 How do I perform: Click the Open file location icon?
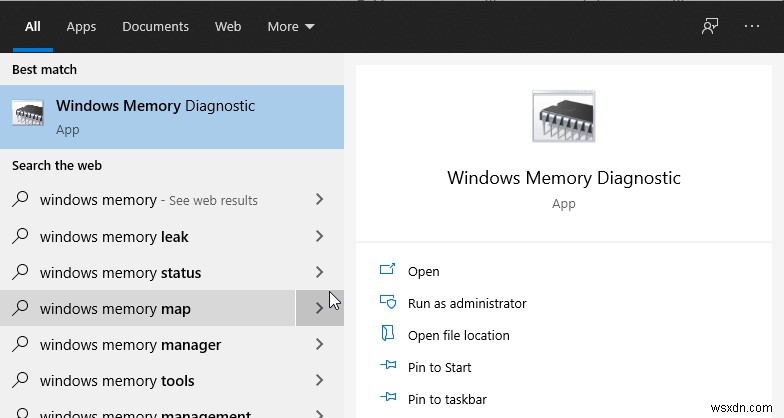(x=388, y=335)
